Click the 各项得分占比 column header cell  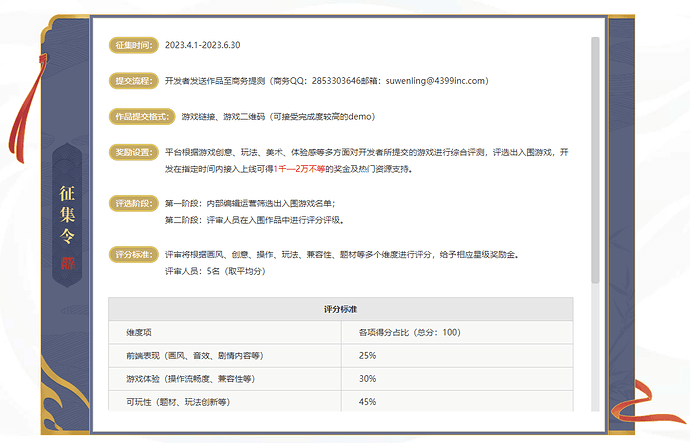[x=457, y=332]
